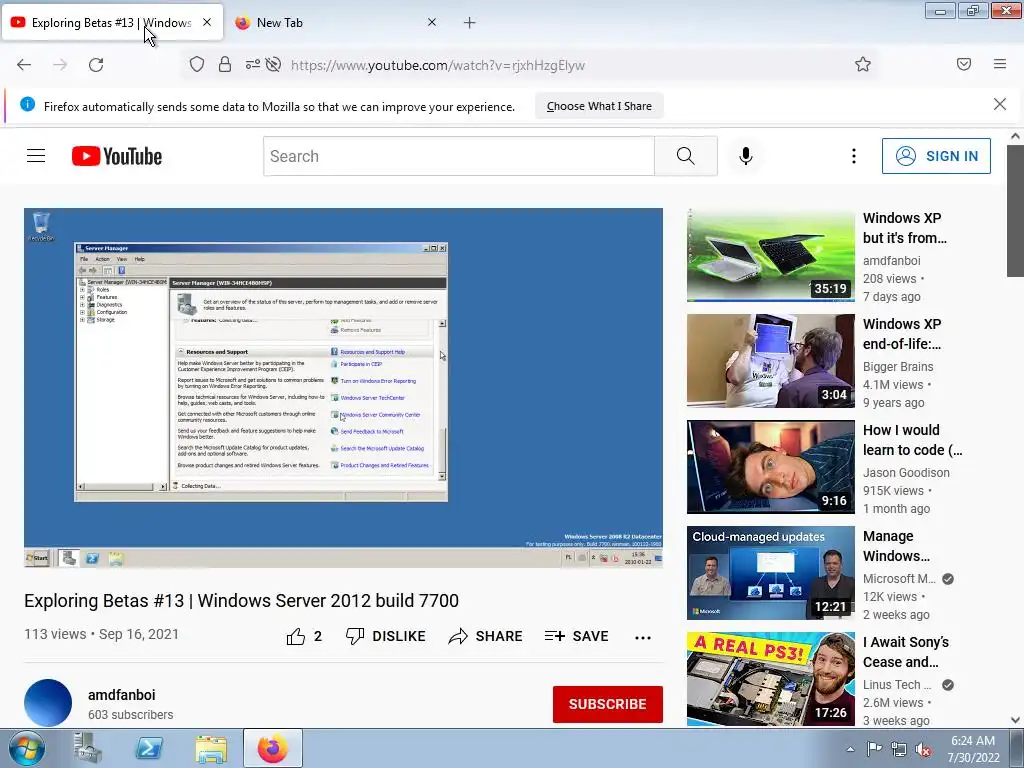
Task: Start voice search with microphone icon
Action: 746,156
